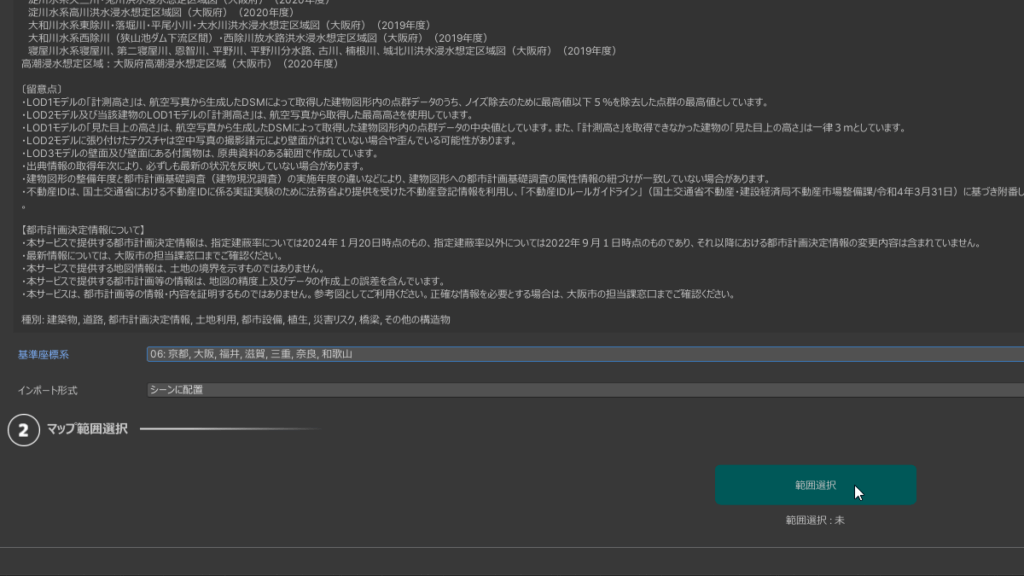Select the マップ範囲選択 section header
This screenshot has height=576, width=1024.
[87, 429]
